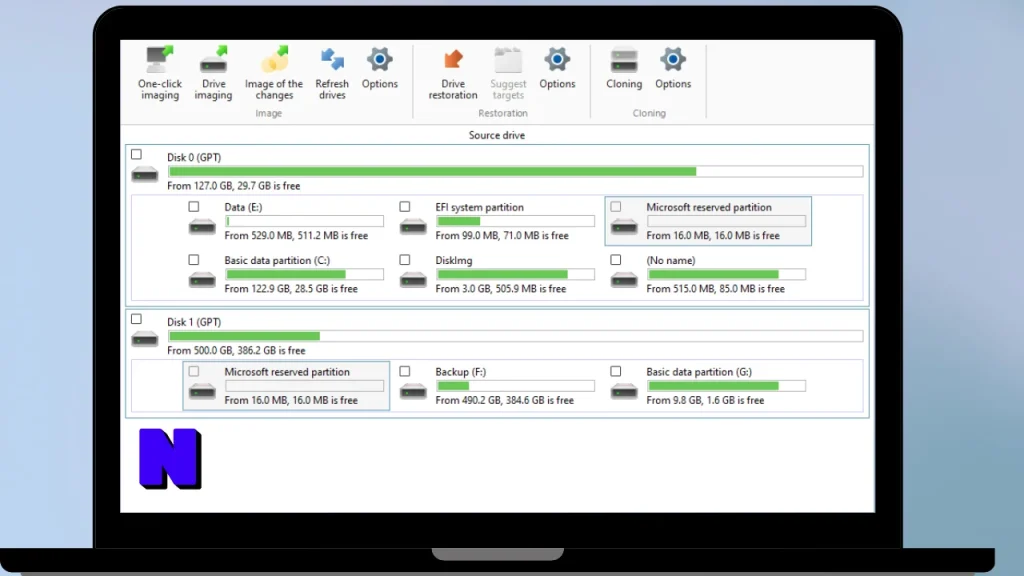1024x576 pixels.
Task: Click the Disk 1 (GPT) label
Action: (x=194, y=322)
